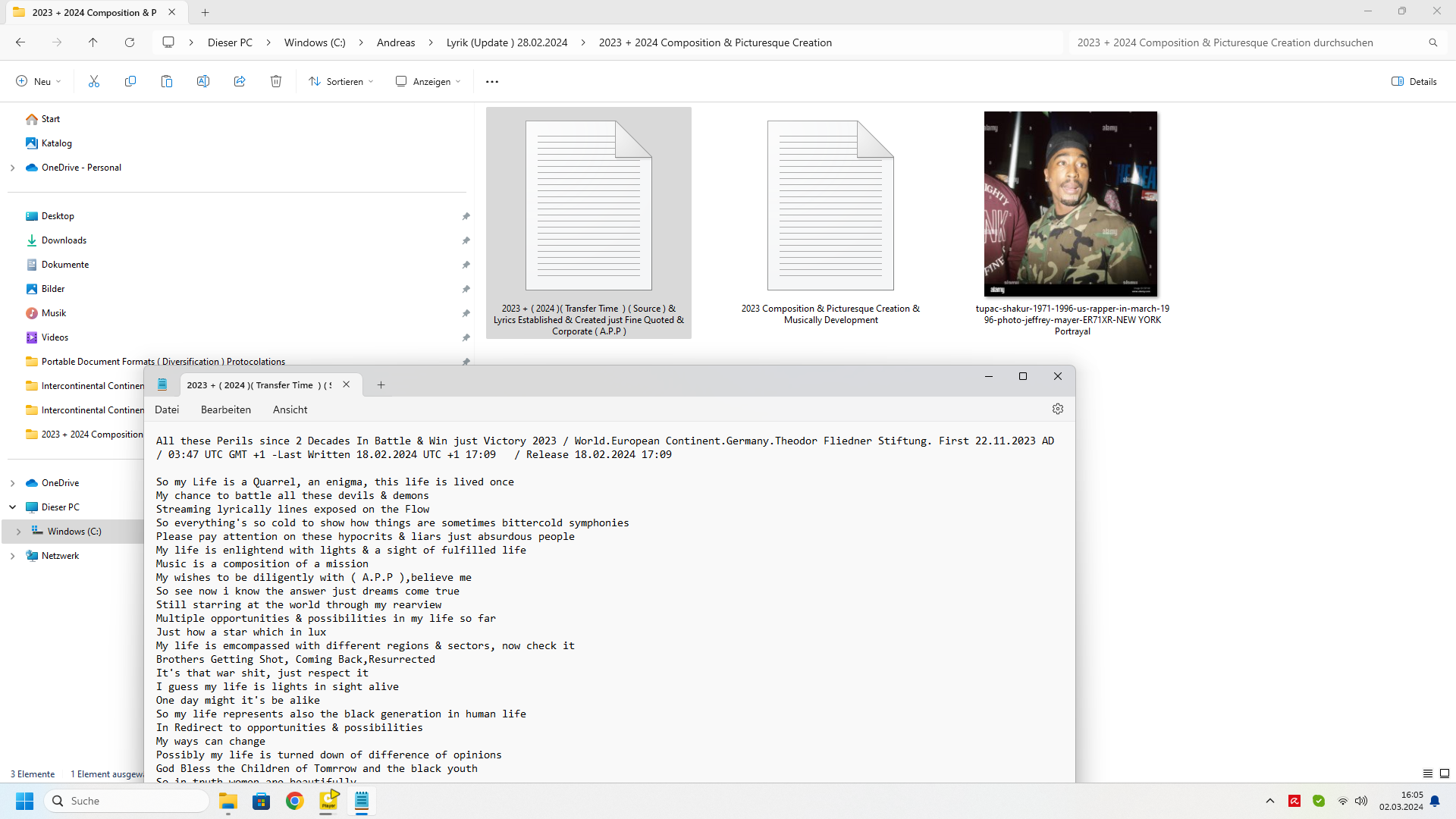This screenshot has width=1456, height=819.
Task: Open Videos in the navigation pane
Action: click(47, 337)
